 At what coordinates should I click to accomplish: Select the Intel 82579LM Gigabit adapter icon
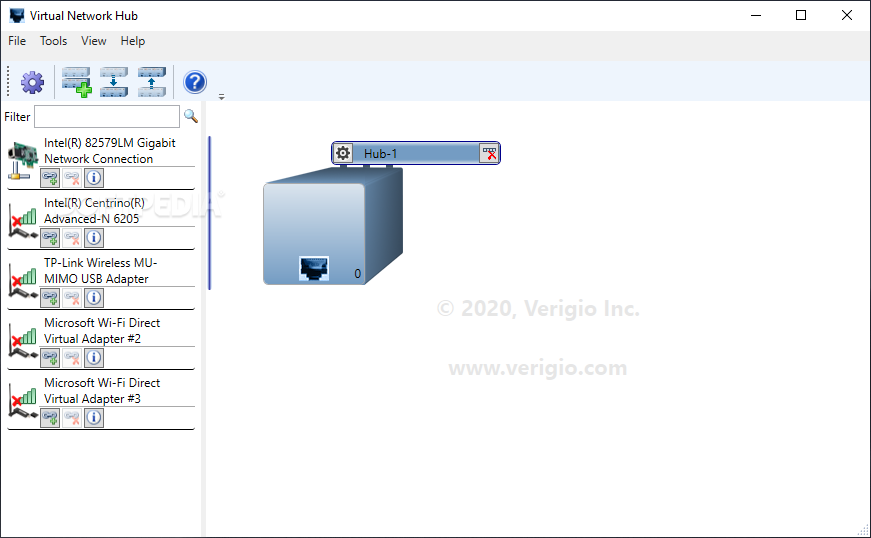coord(23,161)
